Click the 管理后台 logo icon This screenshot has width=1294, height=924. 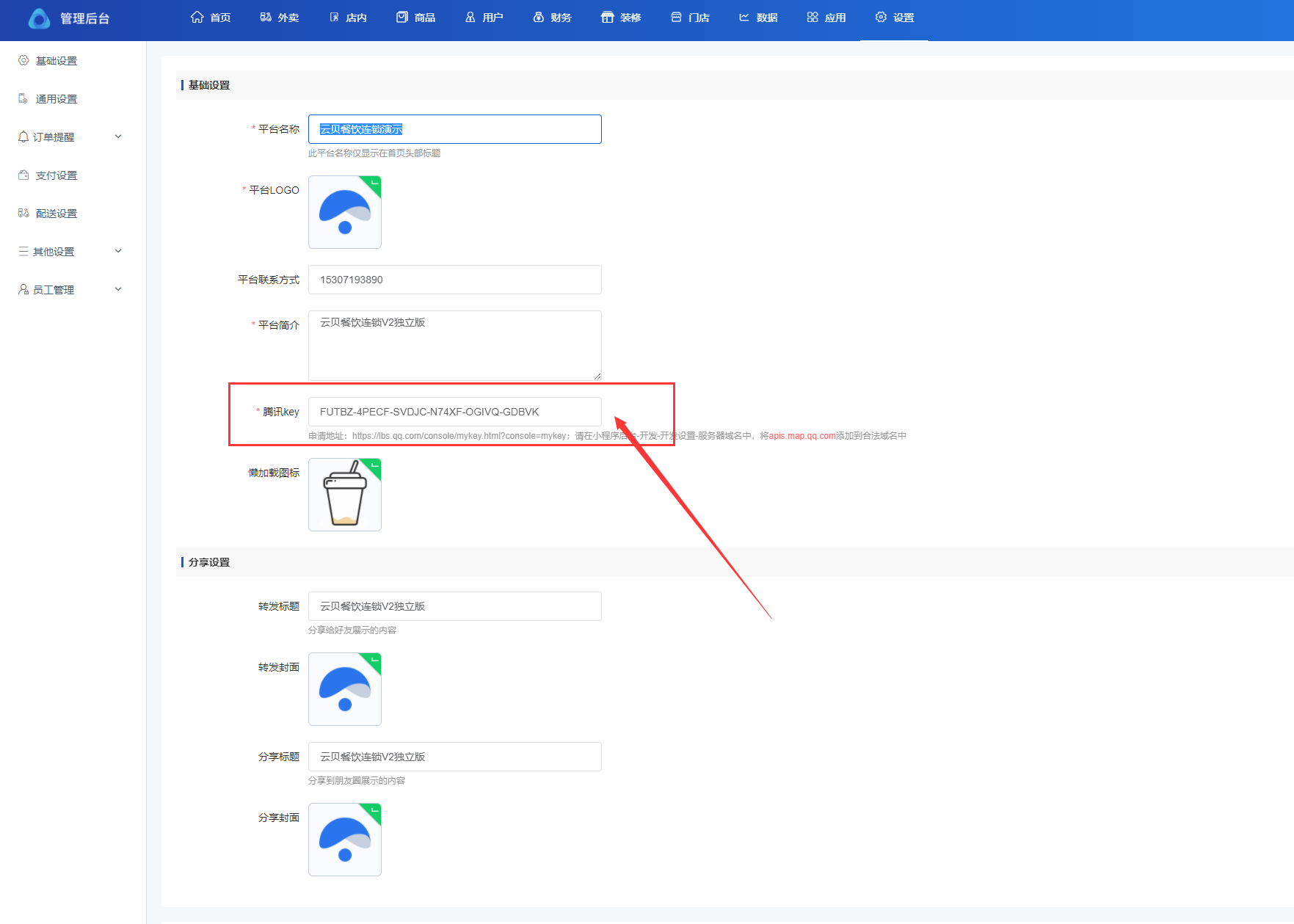pos(39,18)
